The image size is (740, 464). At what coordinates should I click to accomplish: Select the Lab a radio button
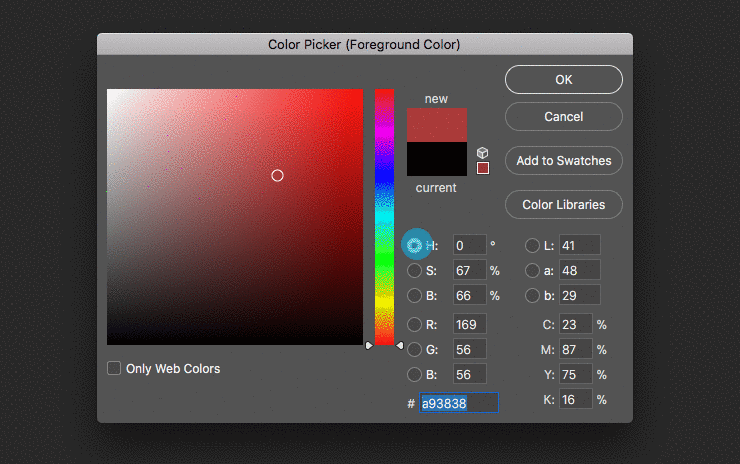point(532,270)
